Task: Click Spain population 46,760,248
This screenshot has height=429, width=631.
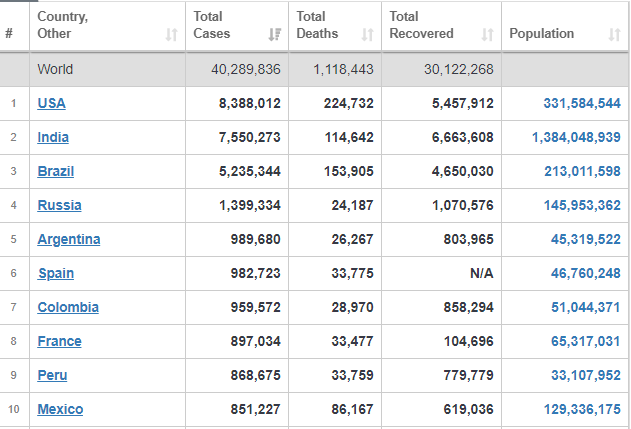Action: coord(586,273)
